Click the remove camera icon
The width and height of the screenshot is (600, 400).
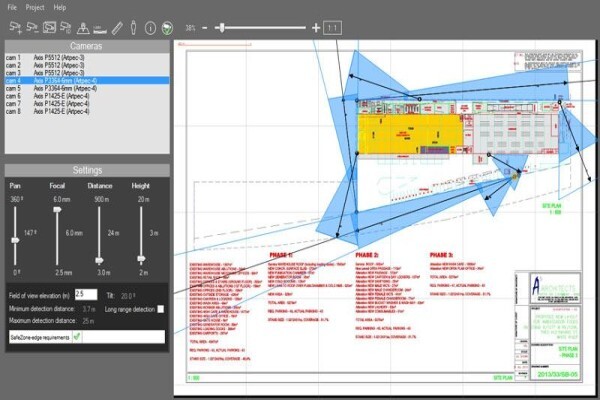click(32, 28)
